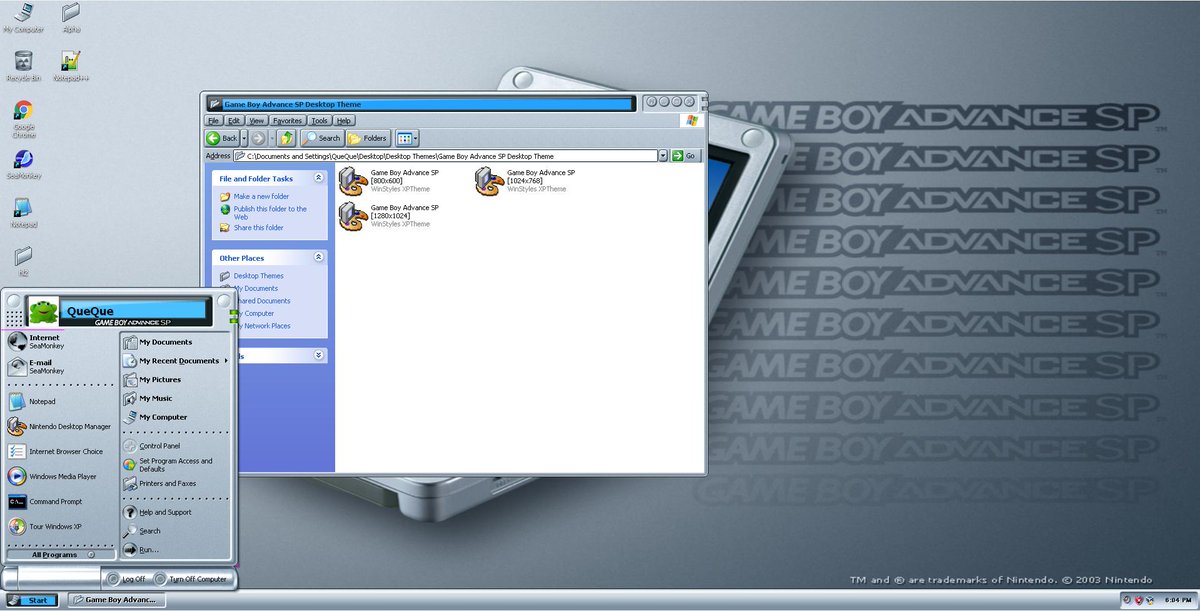Image resolution: width=1200 pixels, height=611 pixels.
Task: Toggle the Folders pane button
Action: click(x=368, y=138)
